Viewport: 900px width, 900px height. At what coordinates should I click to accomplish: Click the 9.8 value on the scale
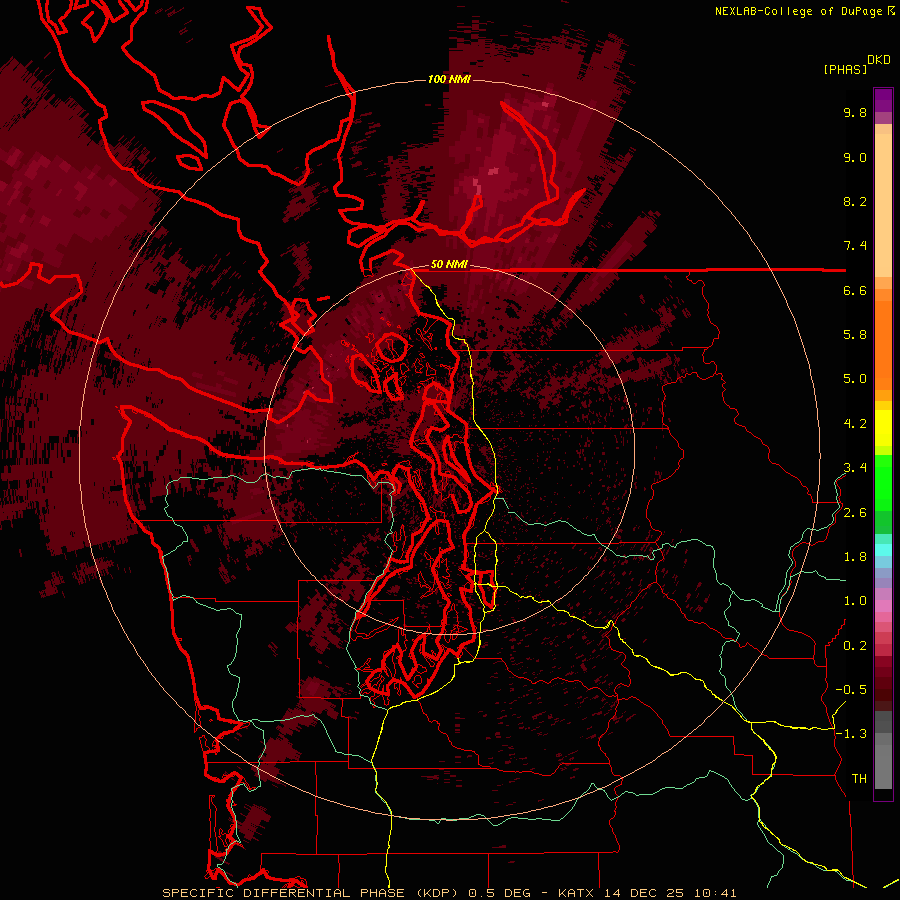point(855,112)
